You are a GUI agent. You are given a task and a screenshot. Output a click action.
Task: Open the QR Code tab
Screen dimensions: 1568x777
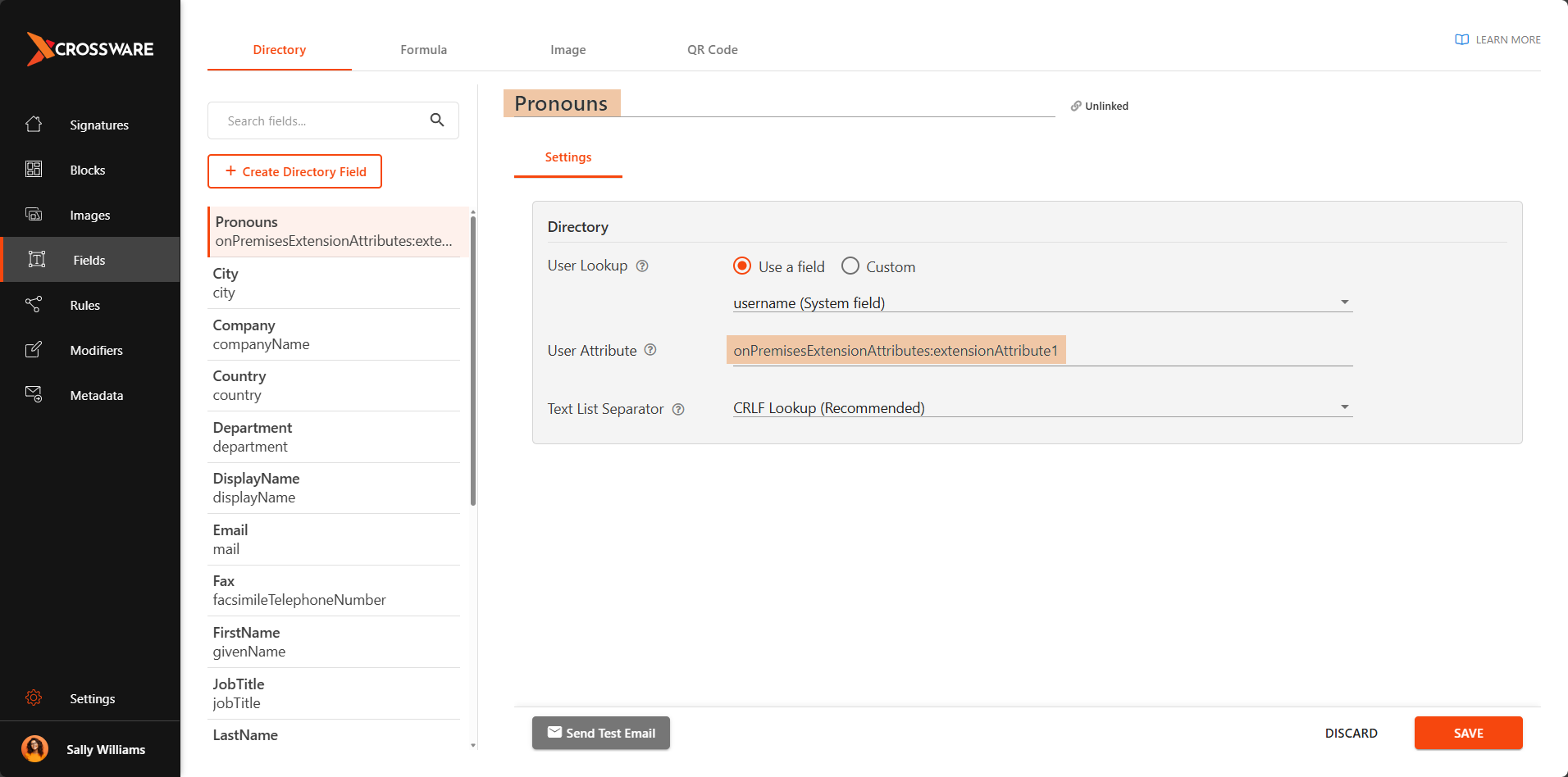(712, 49)
